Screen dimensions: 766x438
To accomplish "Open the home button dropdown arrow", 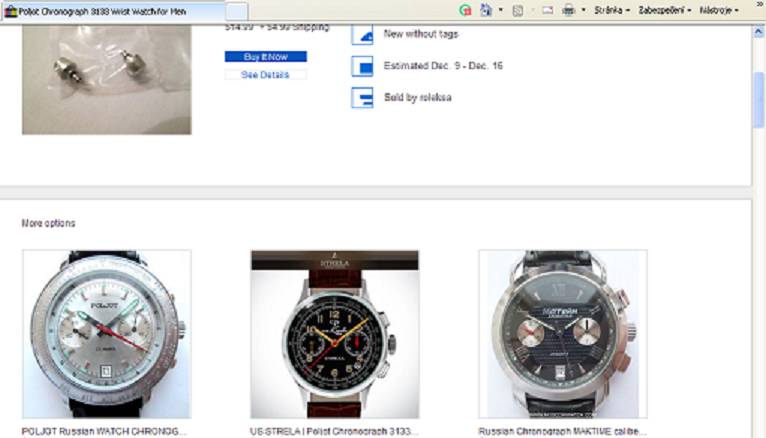I will pos(500,10).
